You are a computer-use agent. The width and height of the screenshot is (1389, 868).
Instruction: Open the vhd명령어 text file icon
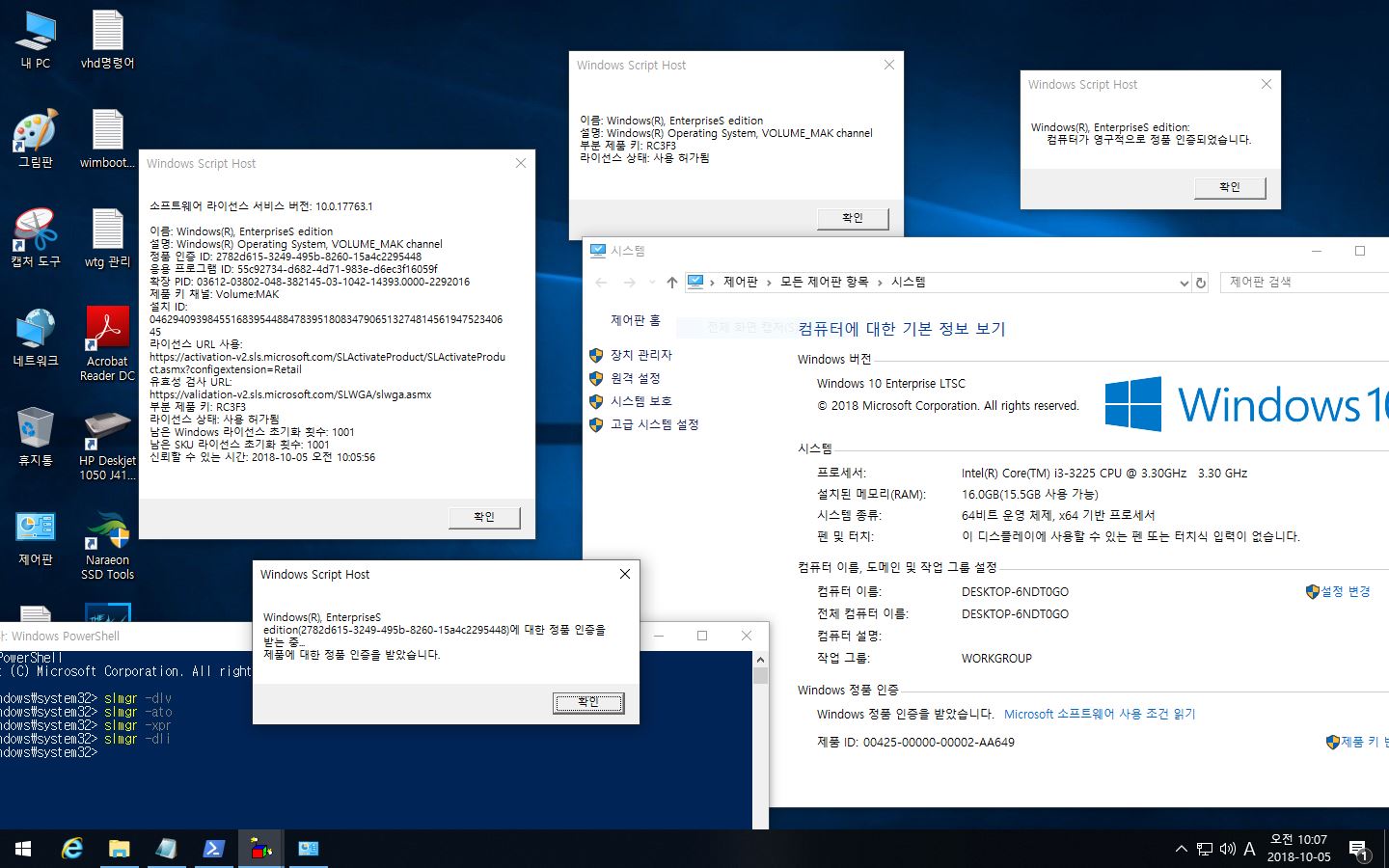tap(107, 40)
